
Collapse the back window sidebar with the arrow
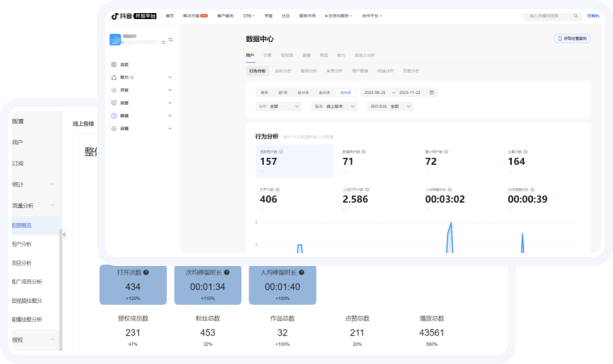click(x=64, y=235)
